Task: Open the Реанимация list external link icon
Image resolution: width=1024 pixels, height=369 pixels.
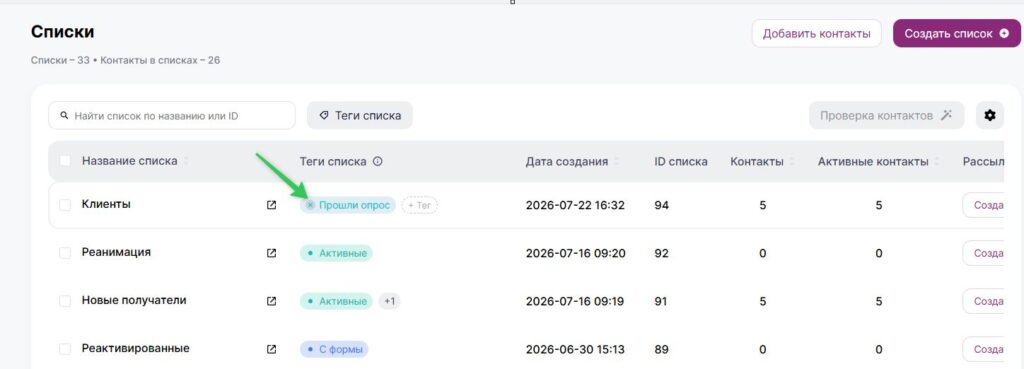Action: click(x=272, y=253)
